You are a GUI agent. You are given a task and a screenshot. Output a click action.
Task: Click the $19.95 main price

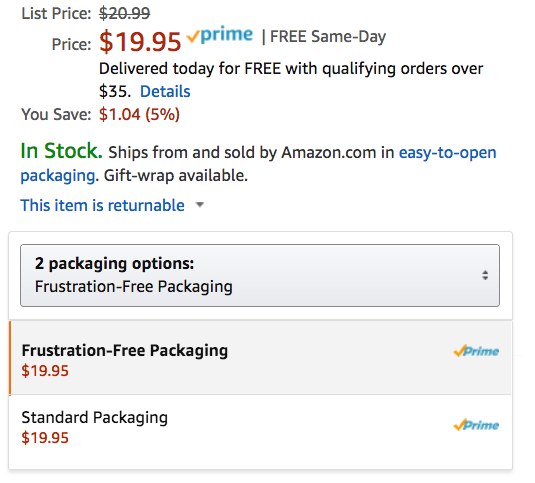tap(140, 42)
